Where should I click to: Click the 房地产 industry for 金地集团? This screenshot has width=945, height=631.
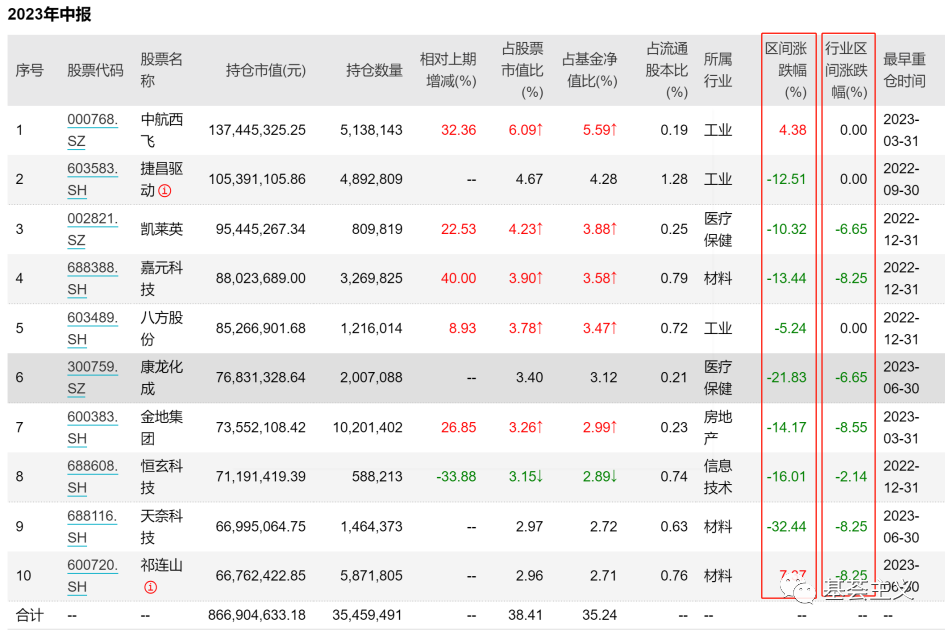pyautogui.click(x=718, y=428)
